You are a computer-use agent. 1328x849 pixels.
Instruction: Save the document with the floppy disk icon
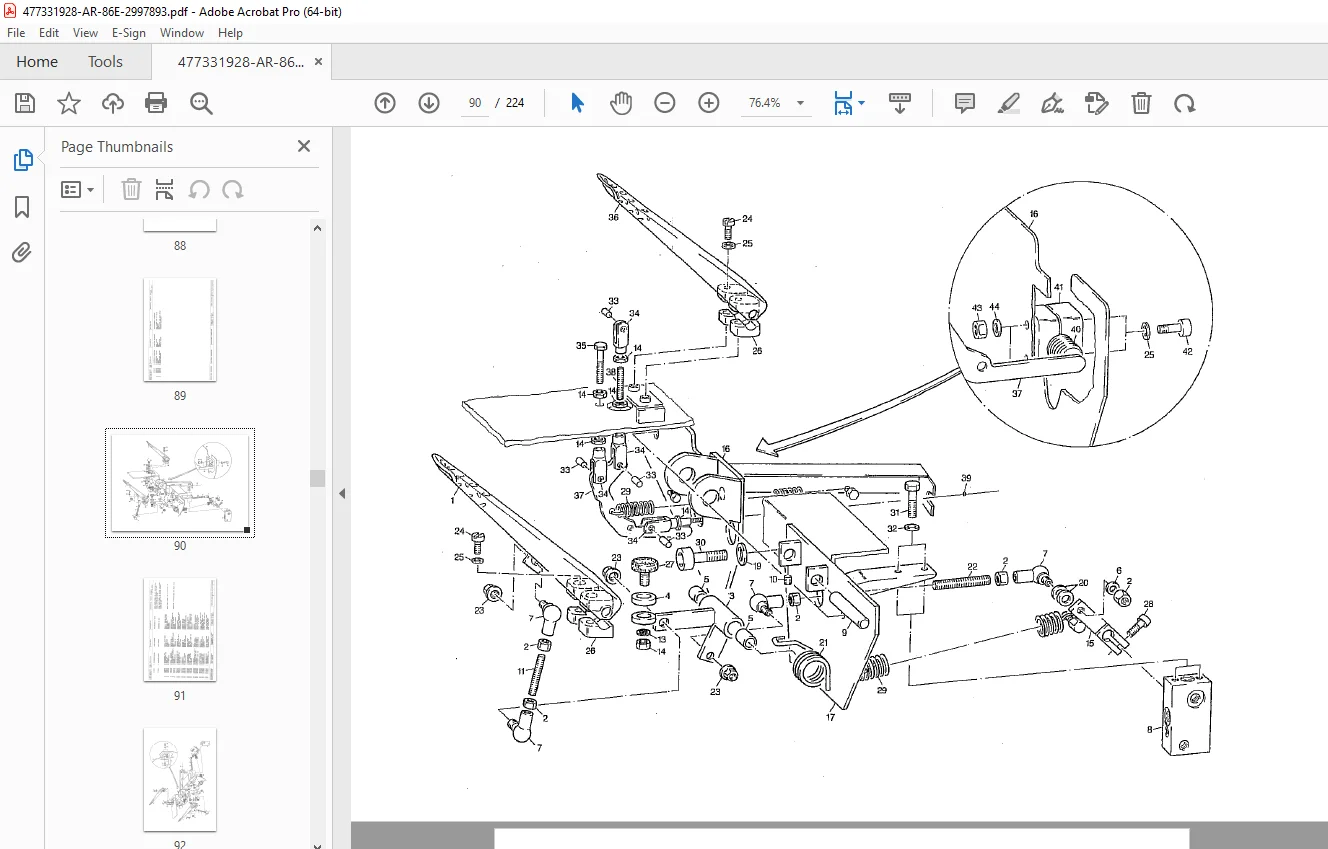(25, 103)
